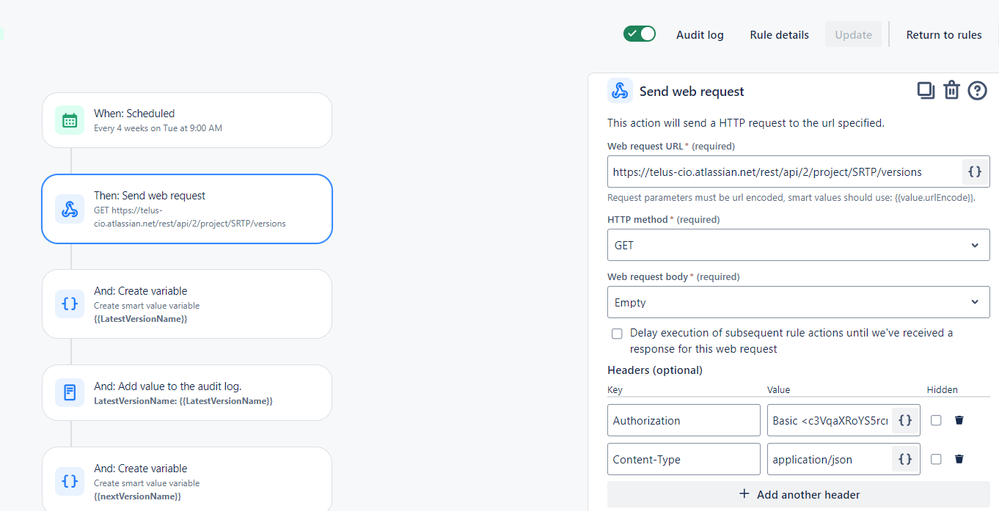Click braces icon in Authorization value field
The width and height of the screenshot is (999, 511).
(x=905, y=421)
